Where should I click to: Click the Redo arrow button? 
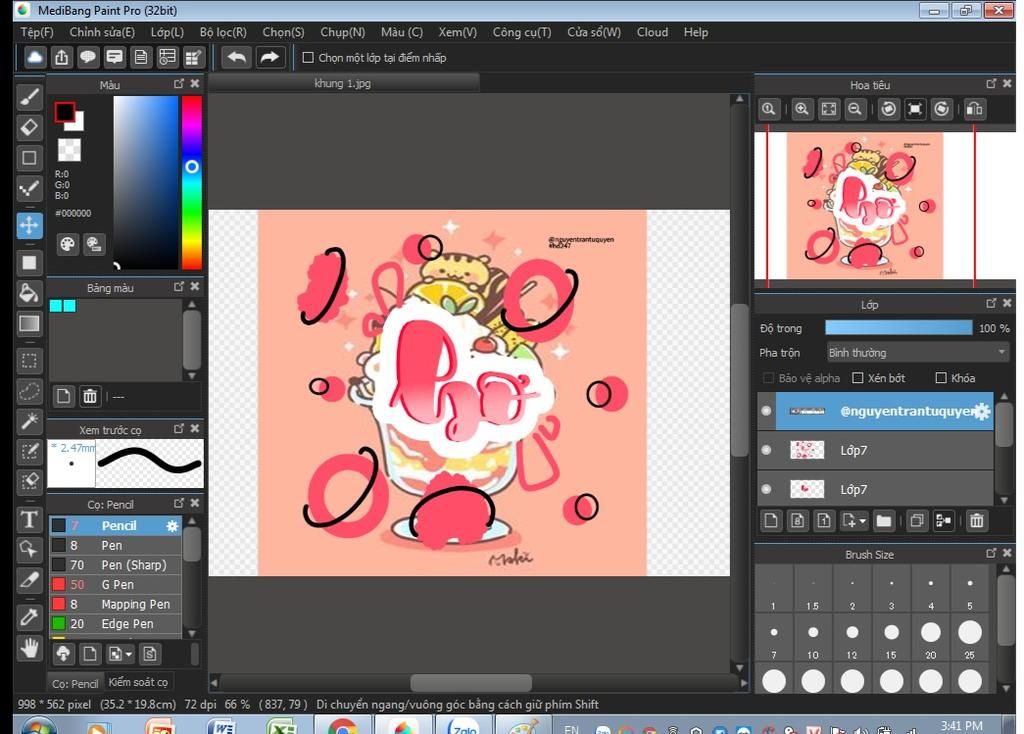[269, 57]
